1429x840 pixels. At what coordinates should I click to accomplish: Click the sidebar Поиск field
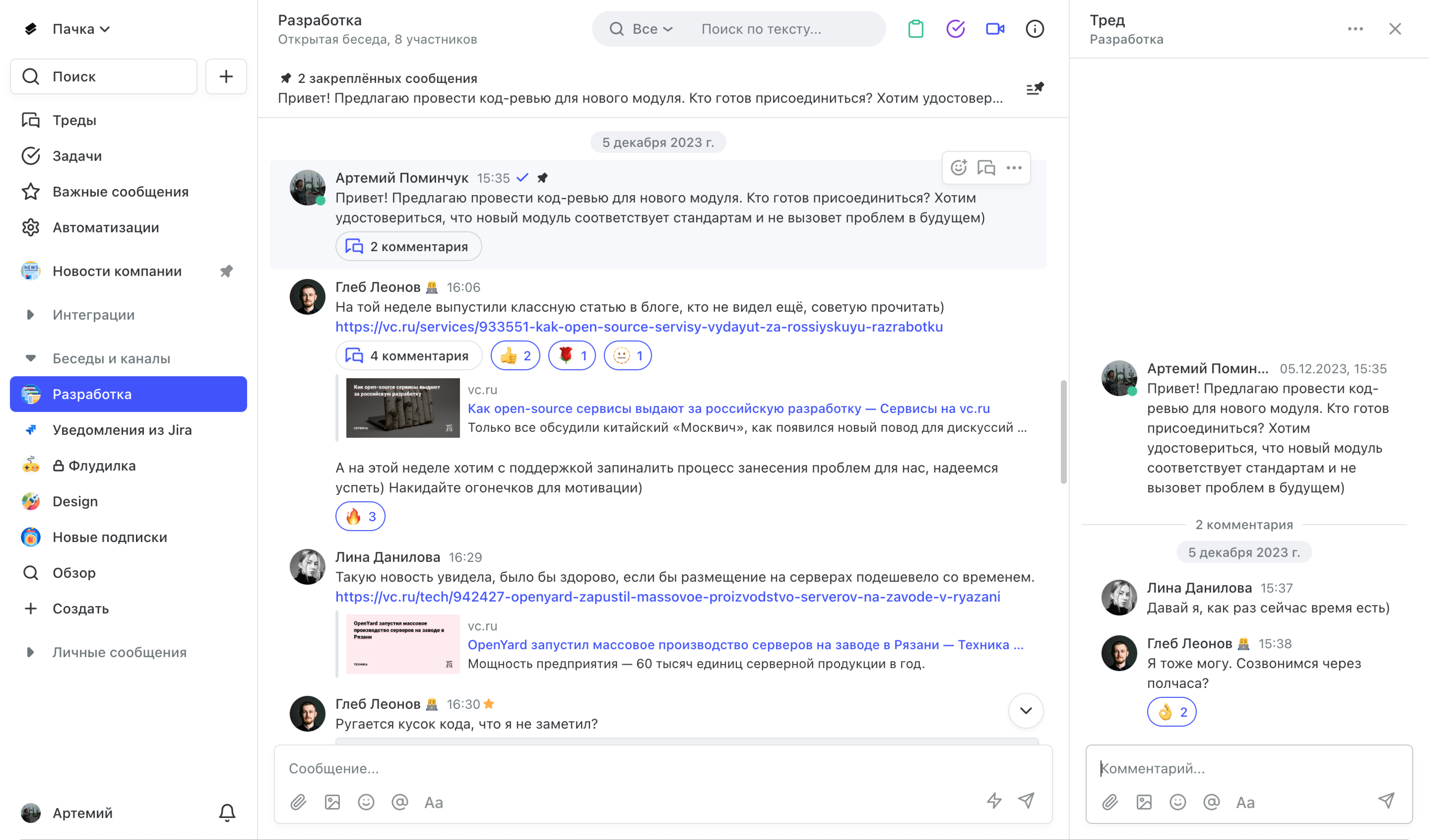[104, 77]
